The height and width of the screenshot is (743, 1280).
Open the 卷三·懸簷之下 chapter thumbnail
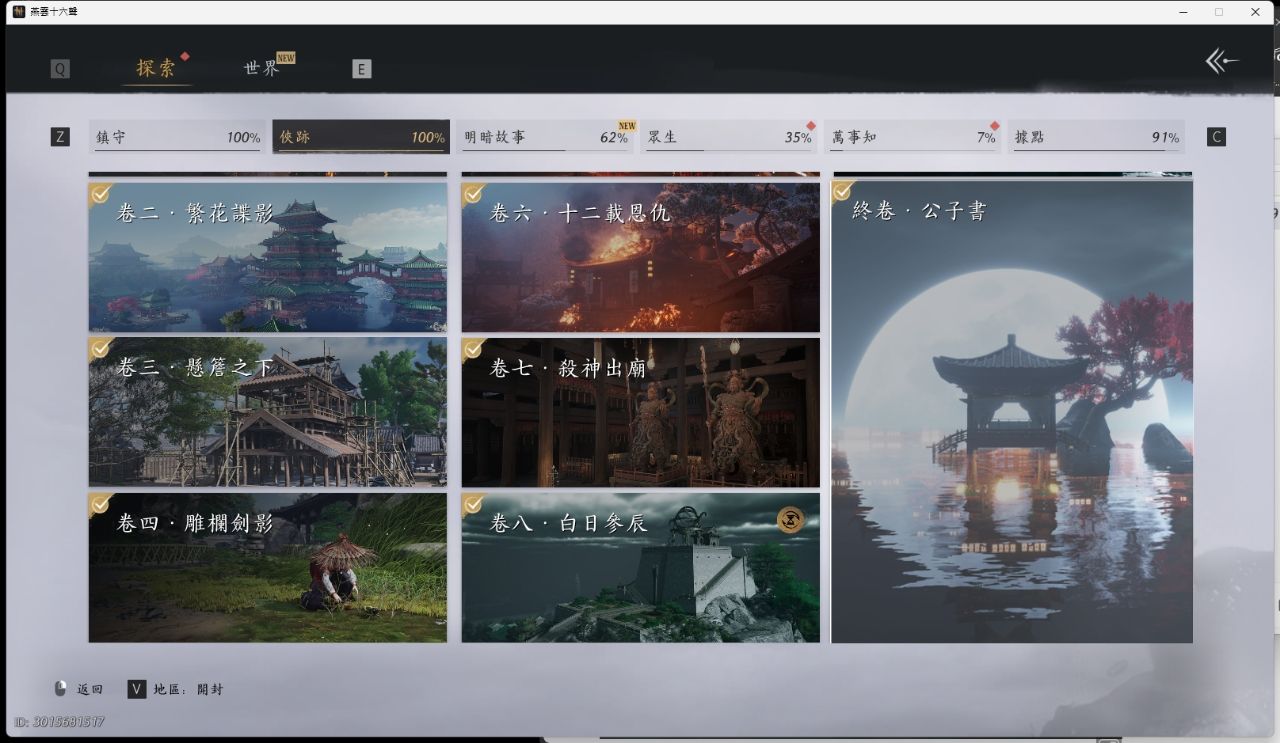pyautogui.click(x=268, y=412)
